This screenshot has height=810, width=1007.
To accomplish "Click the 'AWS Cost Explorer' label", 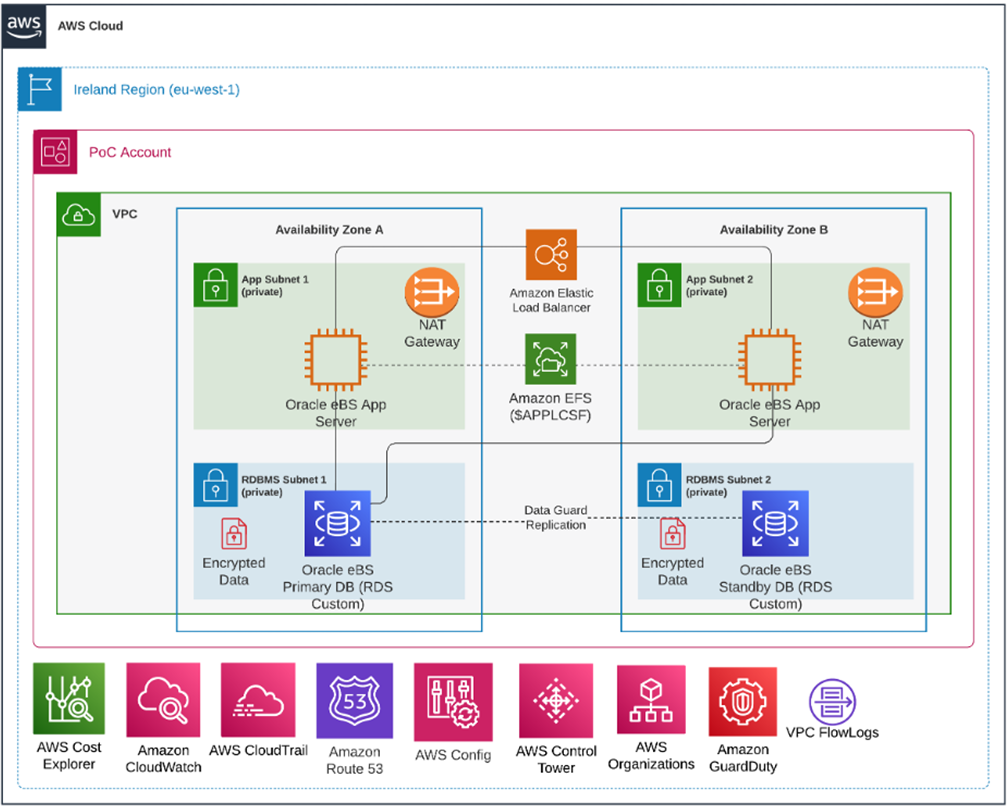I will [x=69, y=756].
